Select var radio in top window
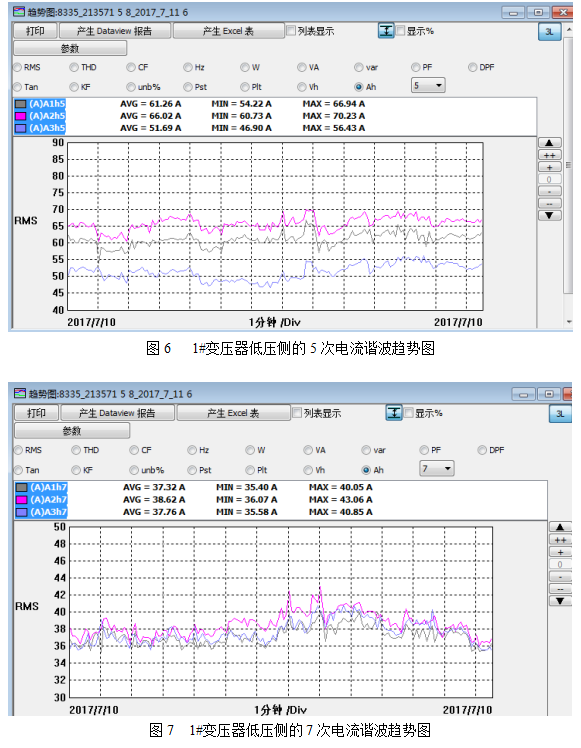The image size is (581, 748). (359, 67)
